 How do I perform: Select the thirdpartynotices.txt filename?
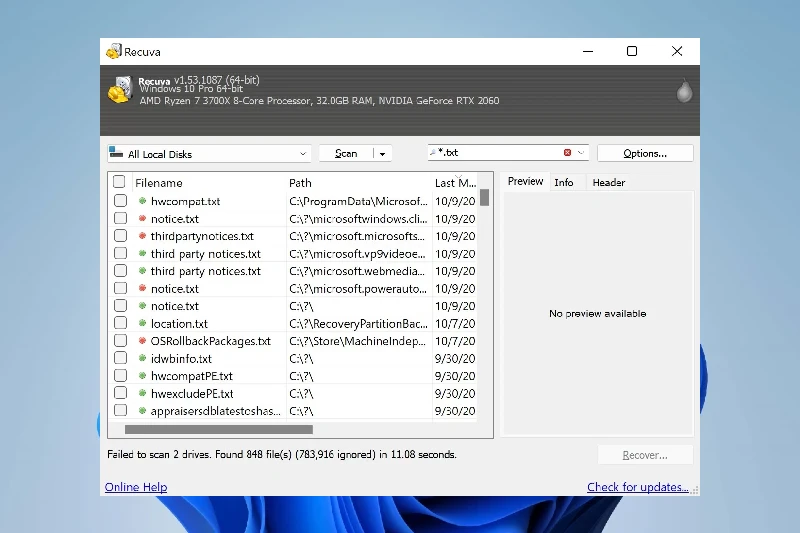(202, 236)
